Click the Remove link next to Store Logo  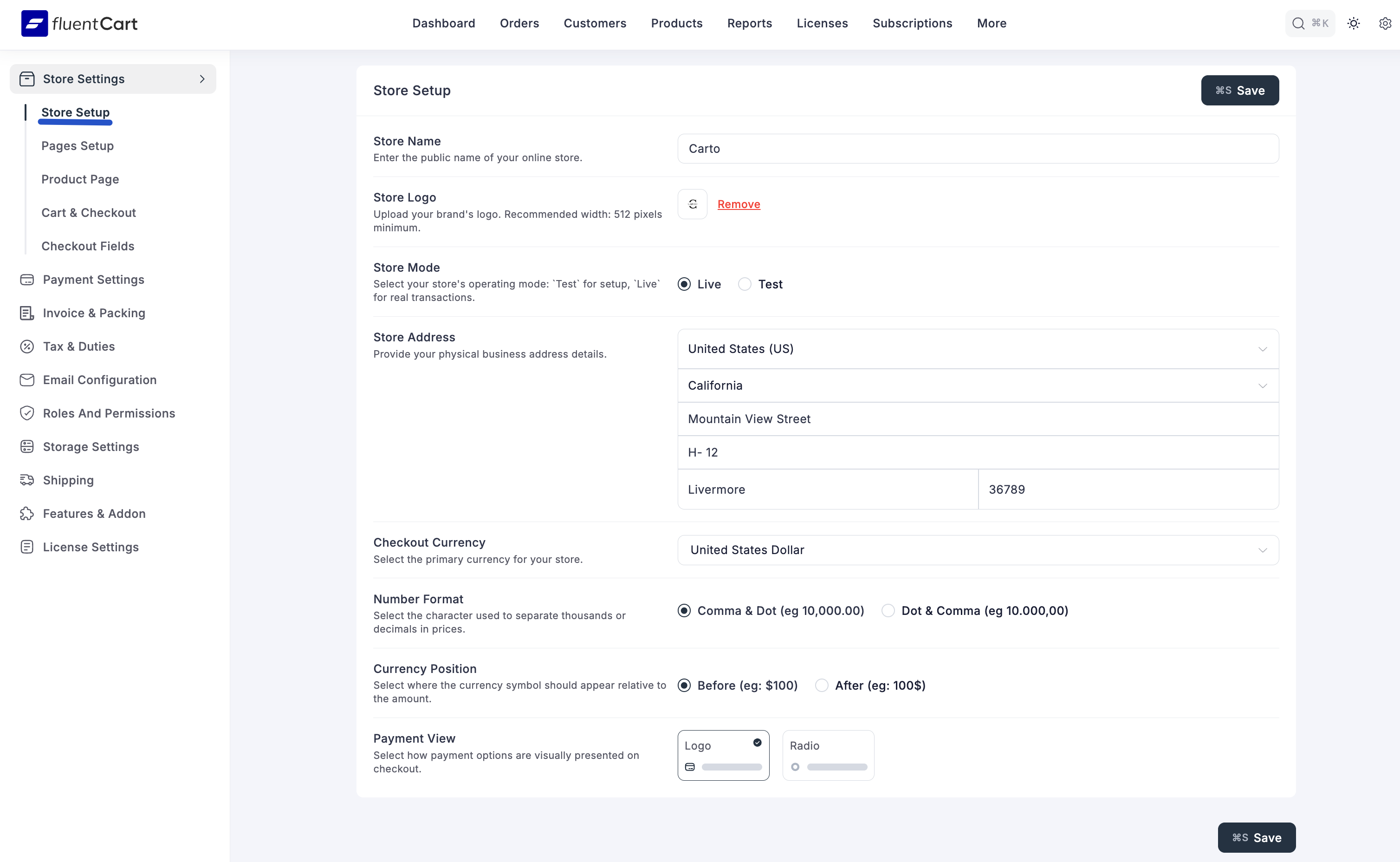tap(739, 204)
